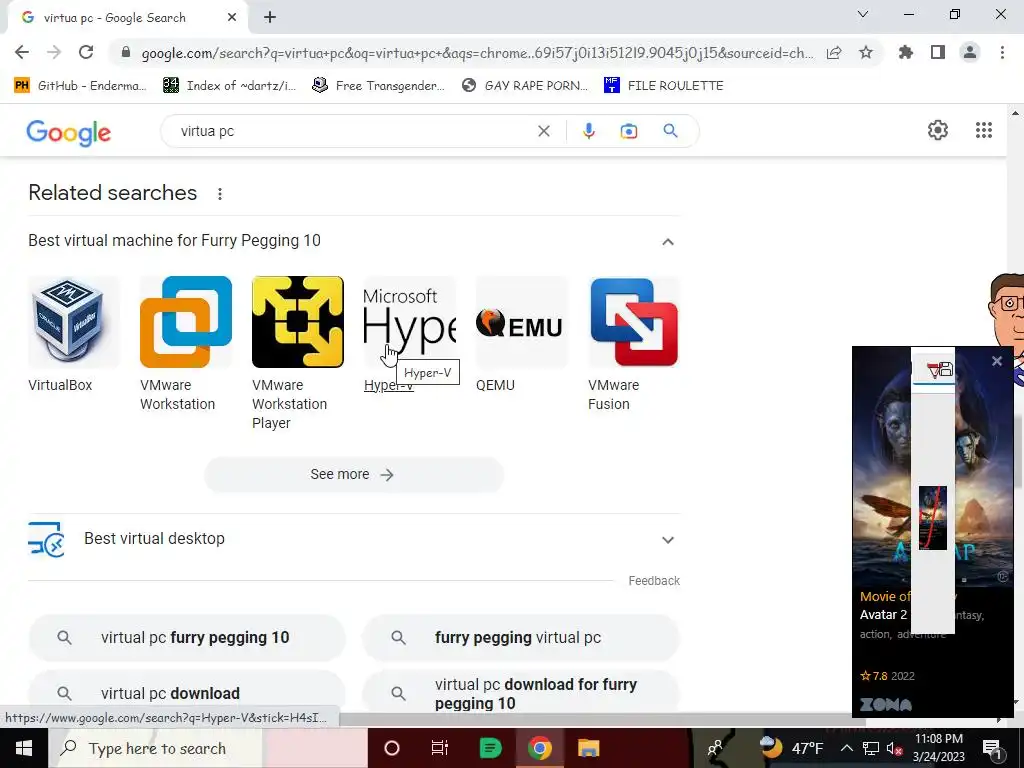This screenshot has width=1024, height=768.
Task: Open Cortana from the taskbar circle
Action: tap(392, 748)
